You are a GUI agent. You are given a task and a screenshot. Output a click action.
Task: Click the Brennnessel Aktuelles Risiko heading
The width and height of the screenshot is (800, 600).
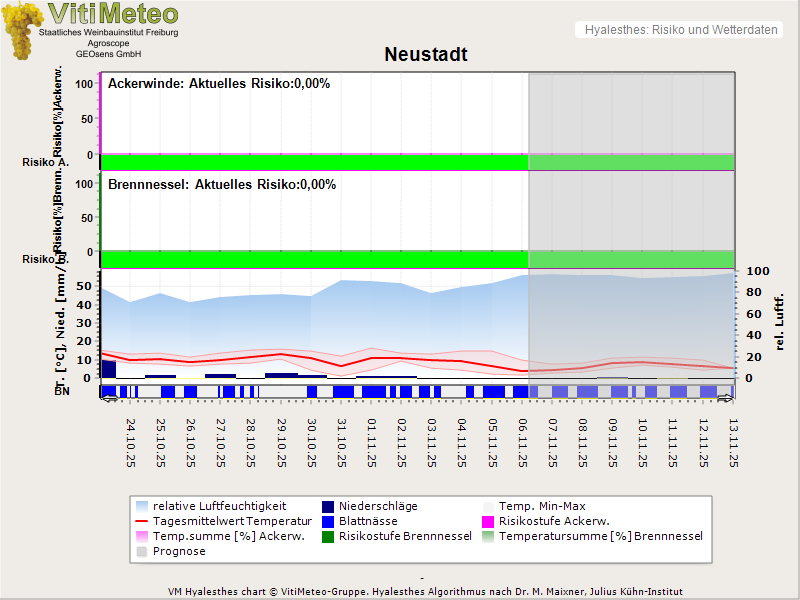point(221,184)
